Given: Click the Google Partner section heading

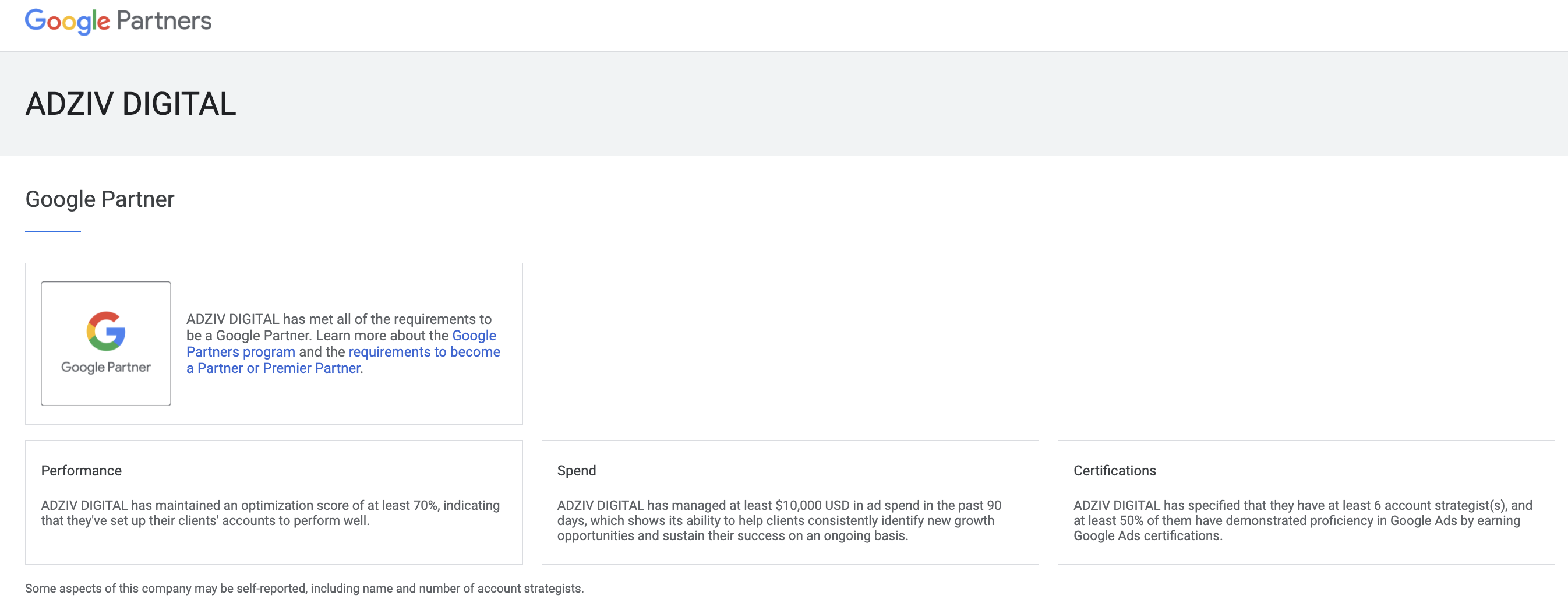Looking at the screenshot, I should (100, 199).
